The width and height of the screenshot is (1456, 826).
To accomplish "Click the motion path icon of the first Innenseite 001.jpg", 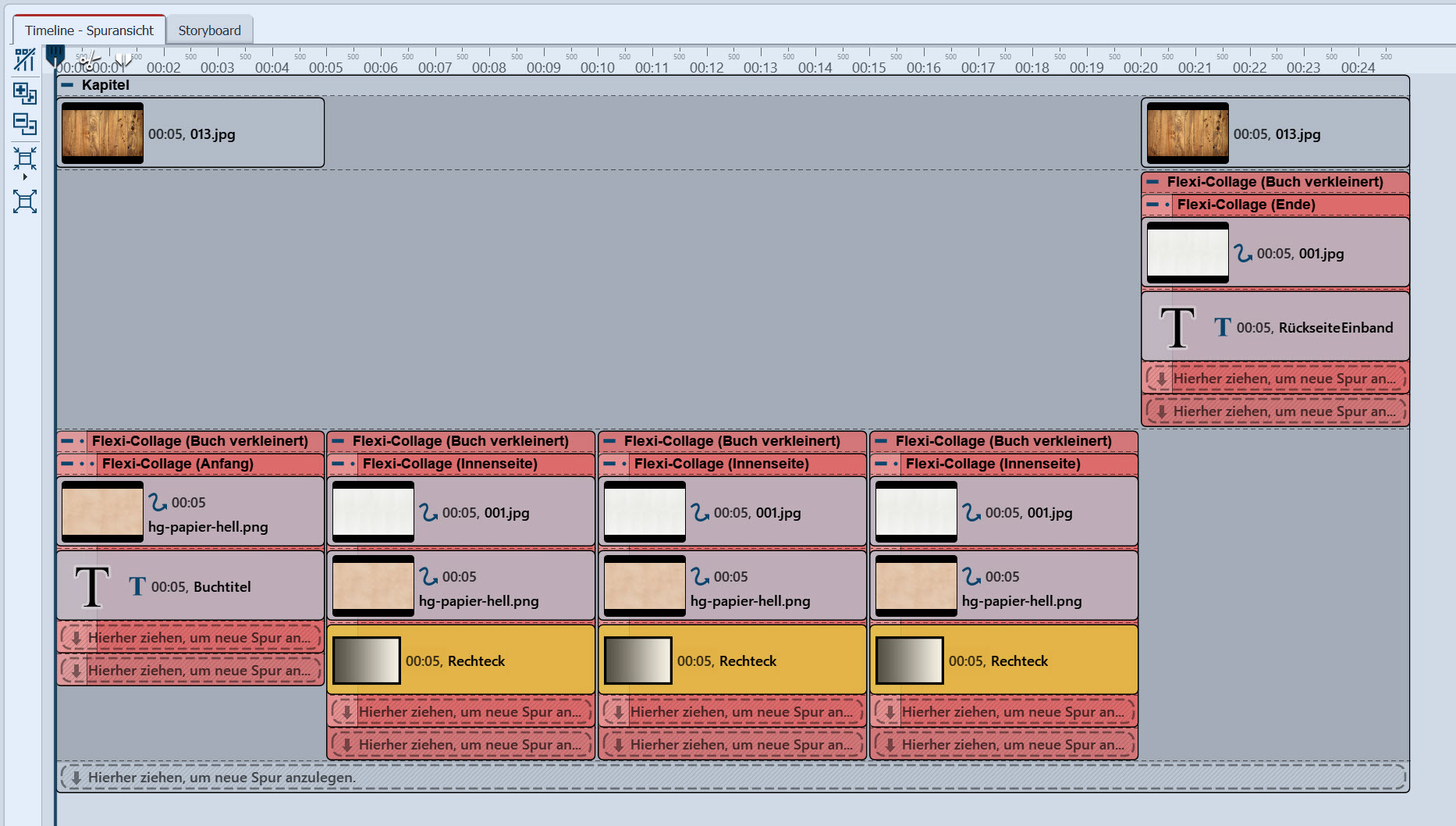I will tap(428, 512).
